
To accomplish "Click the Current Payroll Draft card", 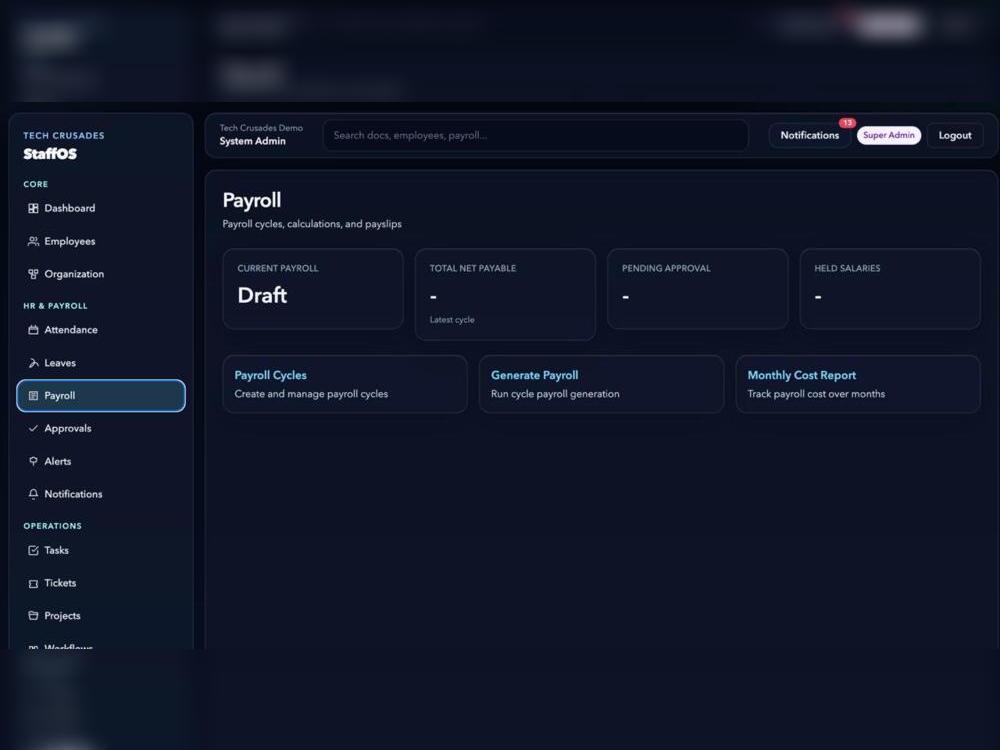I will pos(313,289).
